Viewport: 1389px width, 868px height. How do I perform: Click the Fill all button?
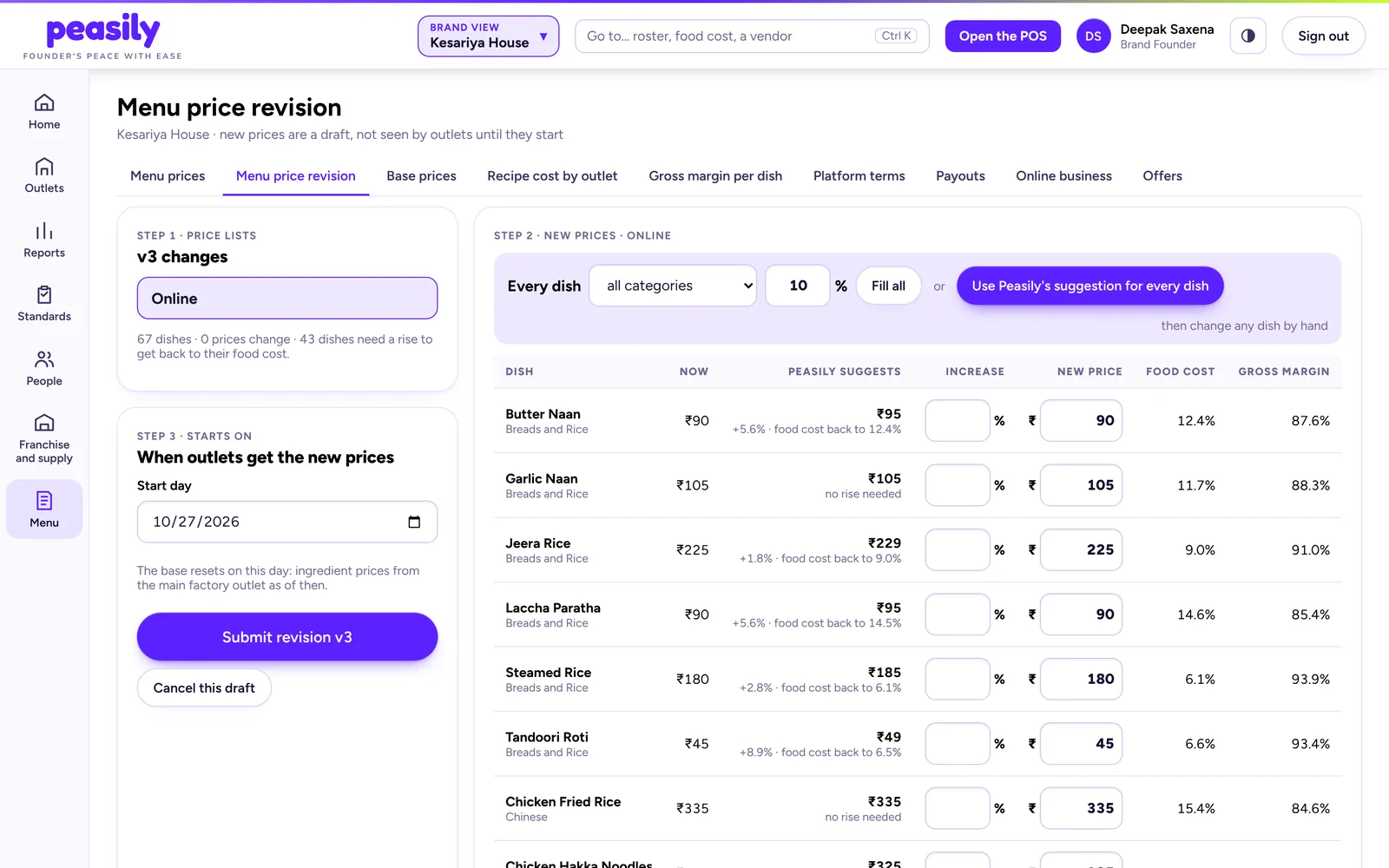pos(888,286)
